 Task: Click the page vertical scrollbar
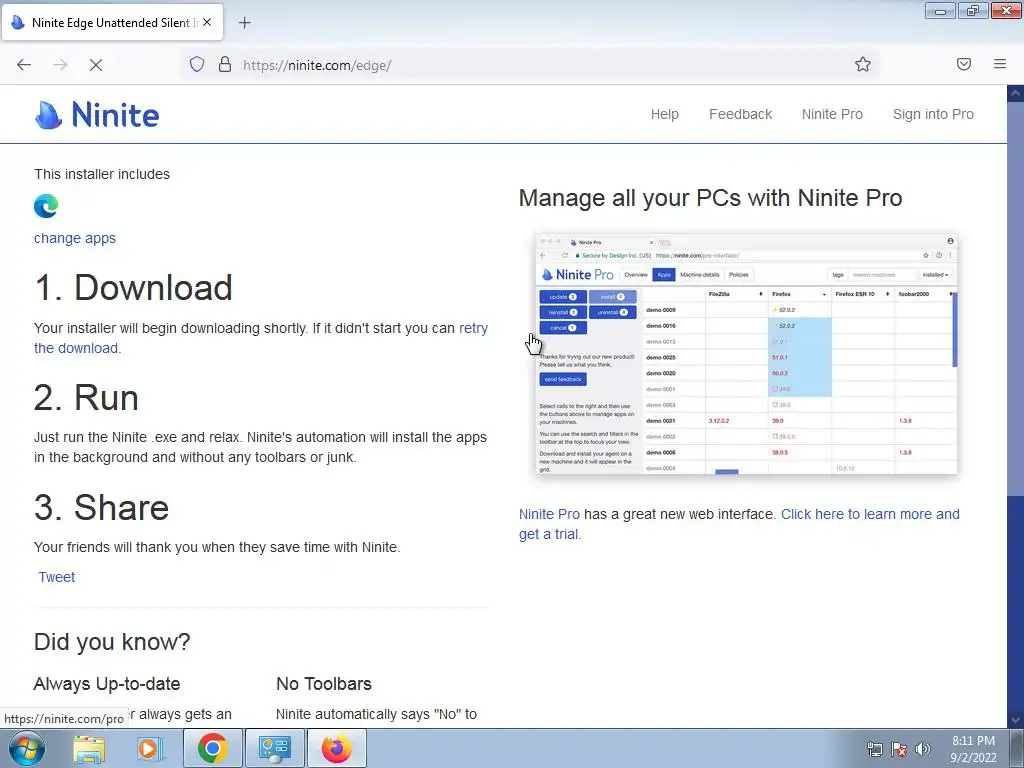pyautogui.click(x=1015, y=298)
